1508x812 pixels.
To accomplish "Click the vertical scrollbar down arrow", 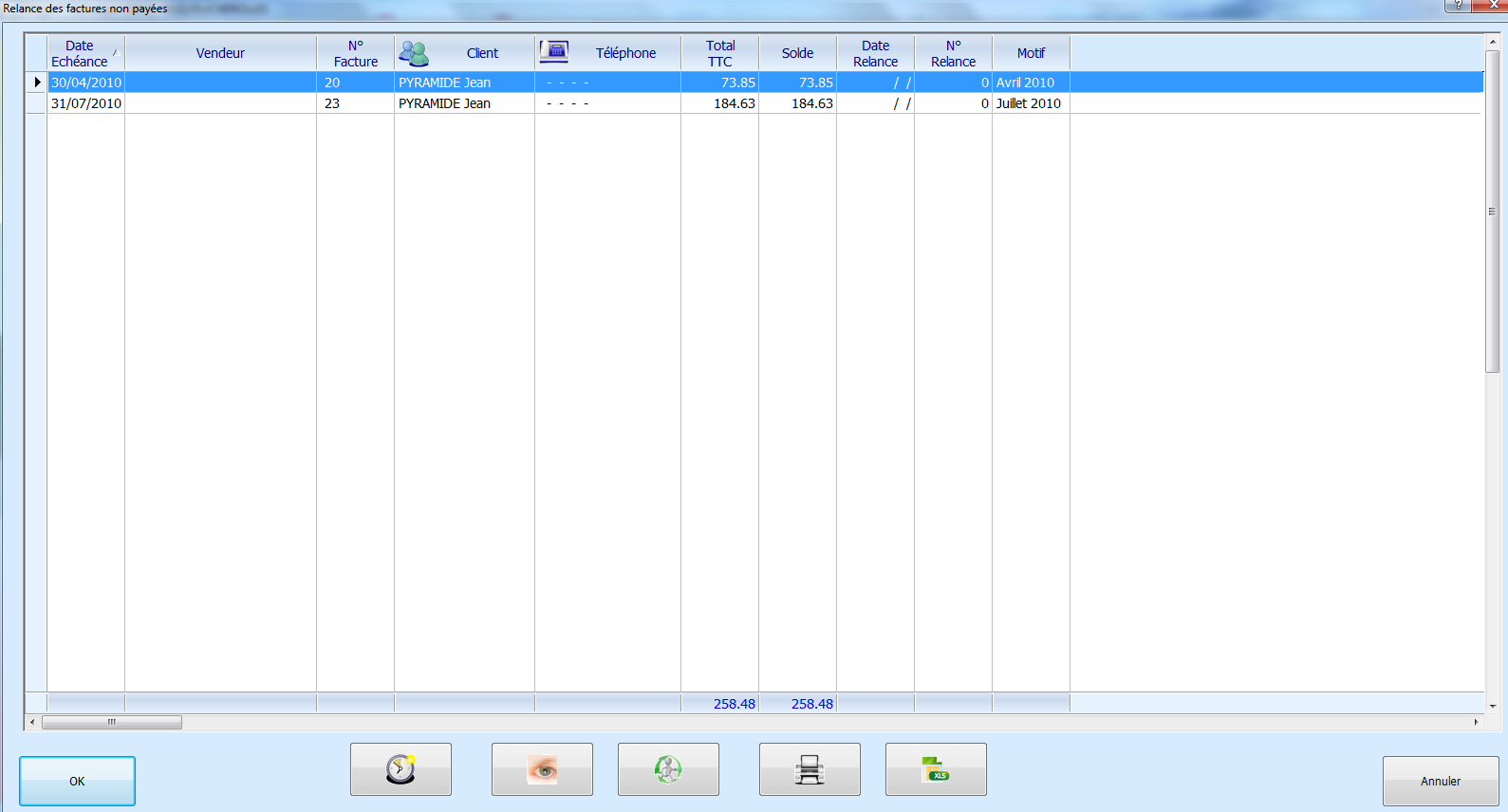I will click(x=1492, y=706).
